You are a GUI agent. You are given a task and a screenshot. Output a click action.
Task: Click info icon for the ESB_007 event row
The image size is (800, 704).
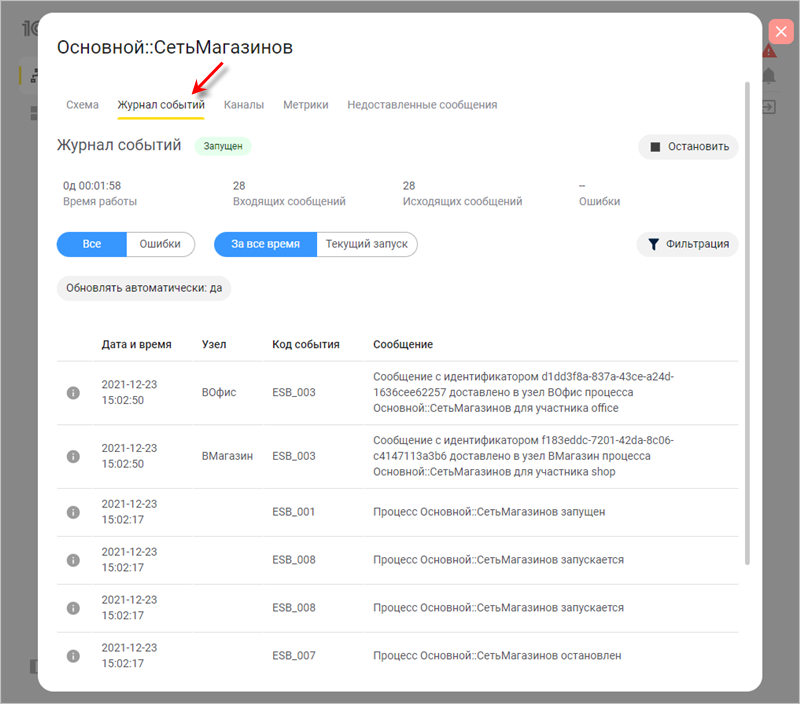coord(73,656)
